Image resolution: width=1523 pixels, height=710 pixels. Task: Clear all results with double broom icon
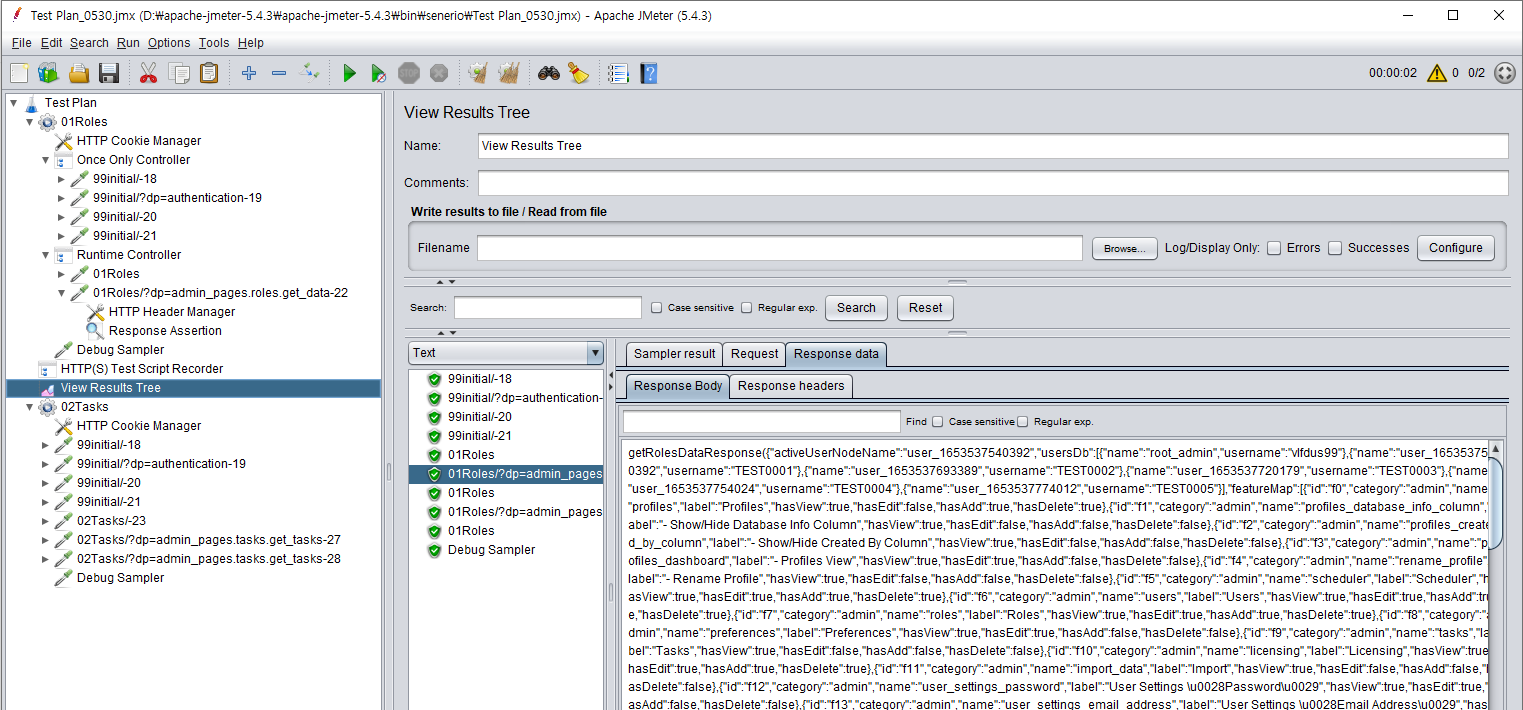[x=509, y=73]
